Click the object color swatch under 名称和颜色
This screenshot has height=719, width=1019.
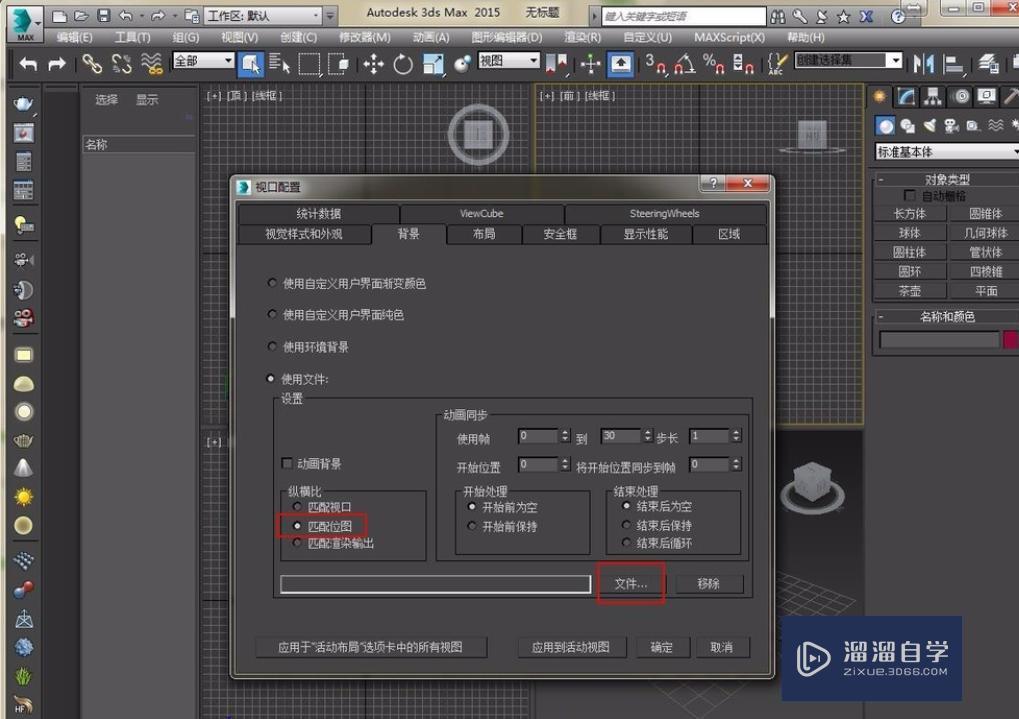click(1008, 340)
